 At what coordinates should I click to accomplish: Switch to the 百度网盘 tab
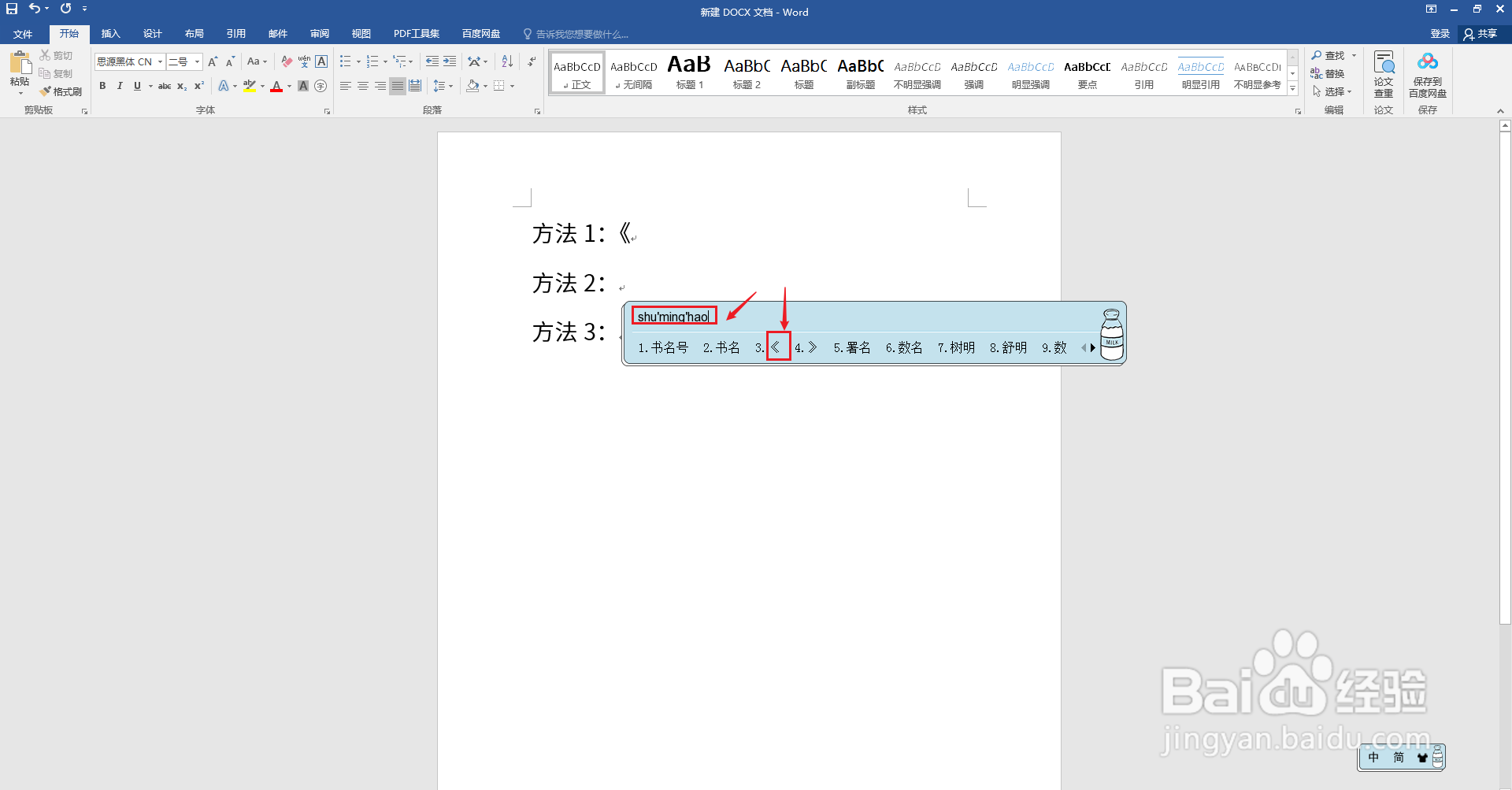(481, 34)
